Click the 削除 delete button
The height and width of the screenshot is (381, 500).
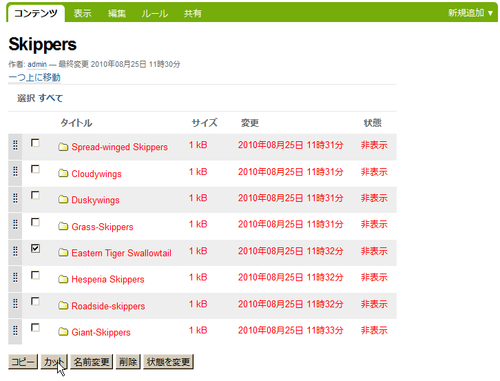[x=128, y=362]
